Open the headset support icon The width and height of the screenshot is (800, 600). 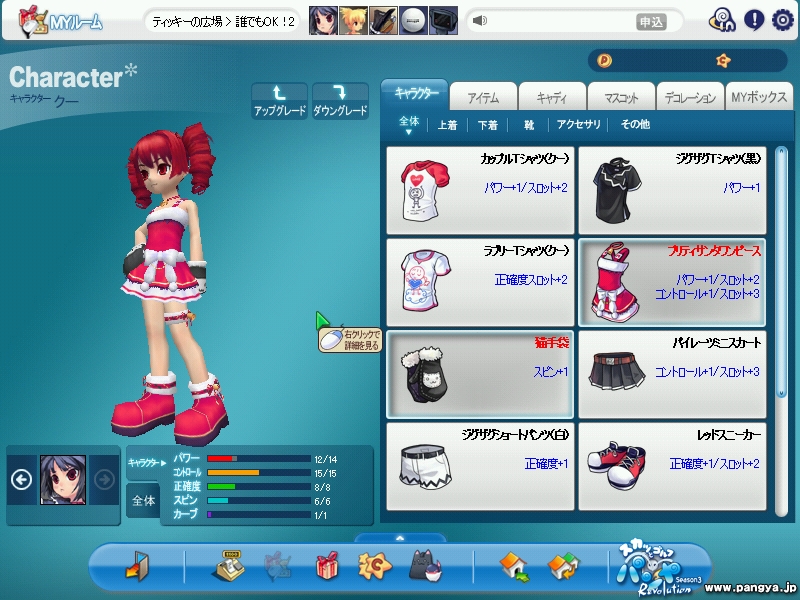coord(722,21)
